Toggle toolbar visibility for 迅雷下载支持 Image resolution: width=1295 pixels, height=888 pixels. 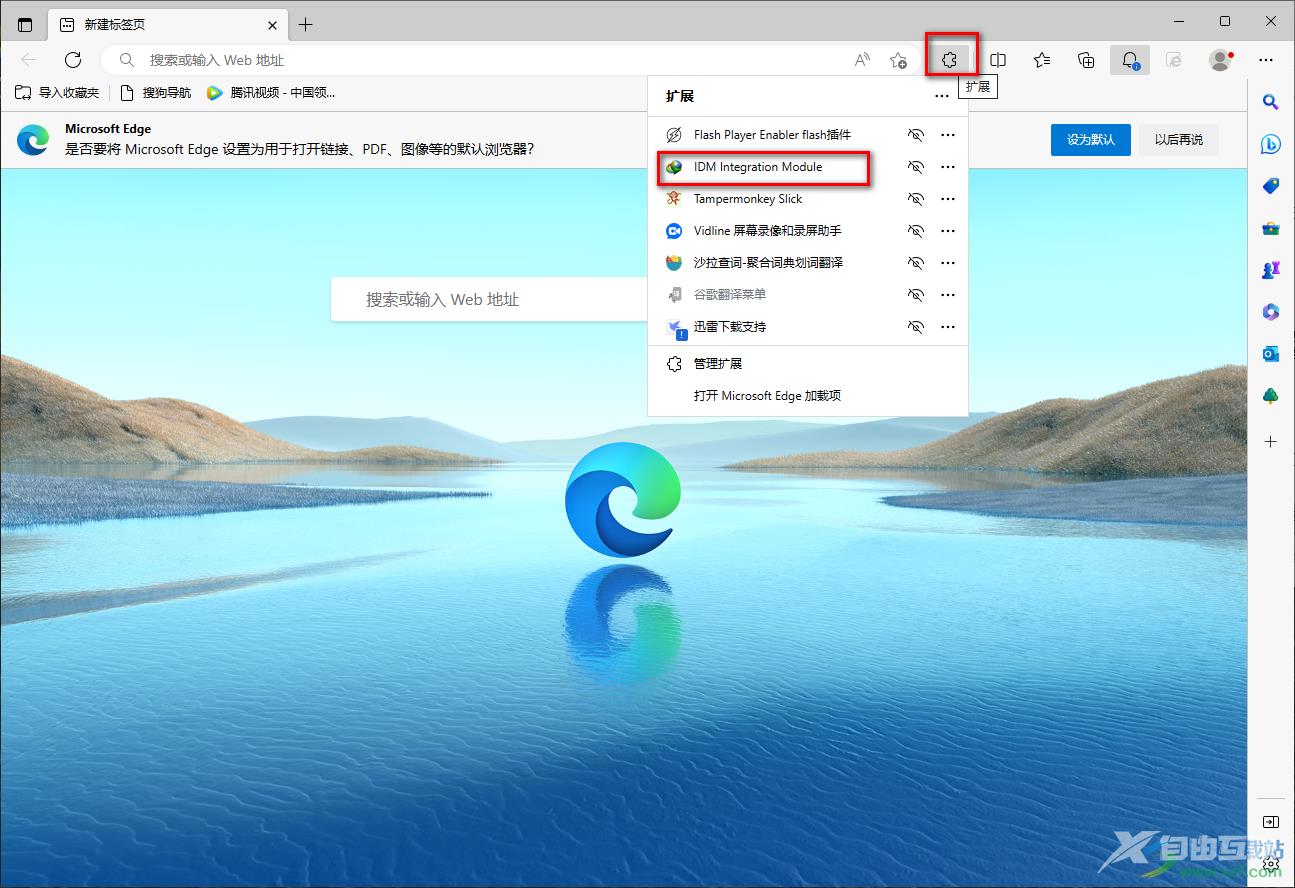point(915,327)
